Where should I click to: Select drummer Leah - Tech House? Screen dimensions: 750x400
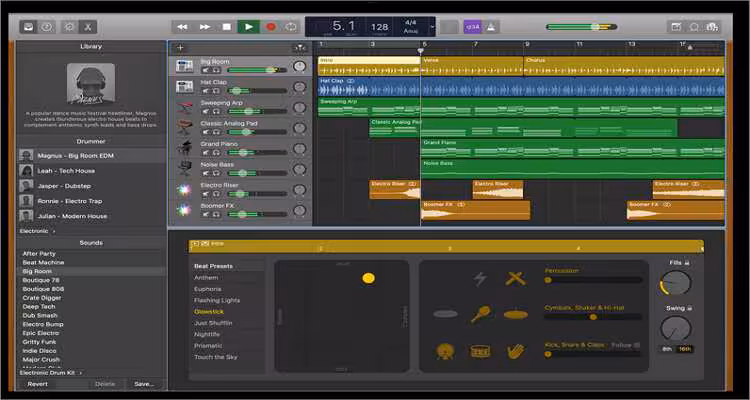[91, 171]
